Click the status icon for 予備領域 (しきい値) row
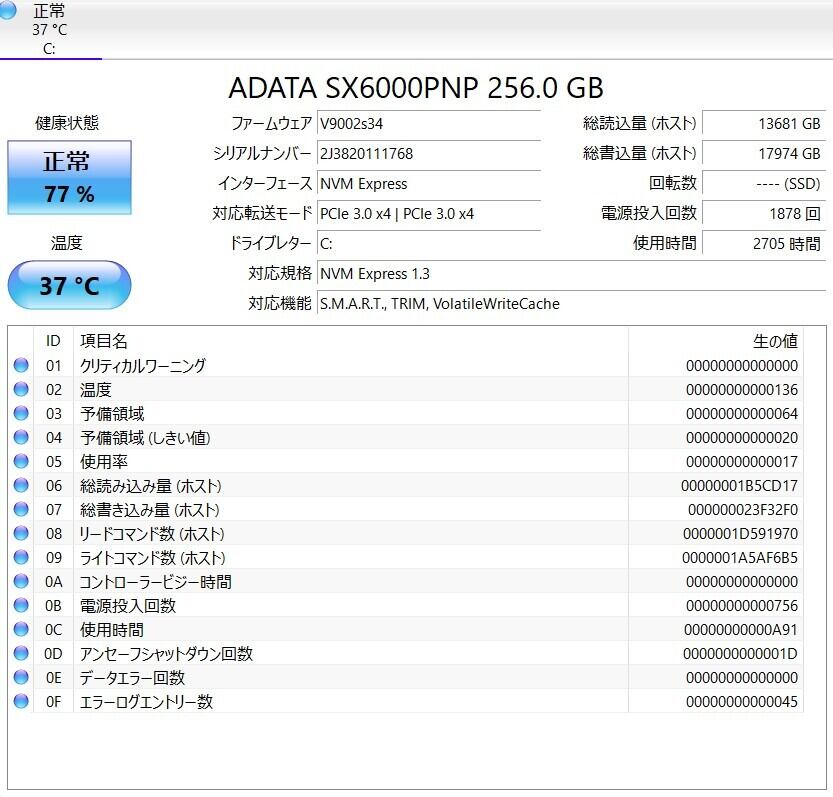Screen dimensions: 833x797 coord(21,438)
